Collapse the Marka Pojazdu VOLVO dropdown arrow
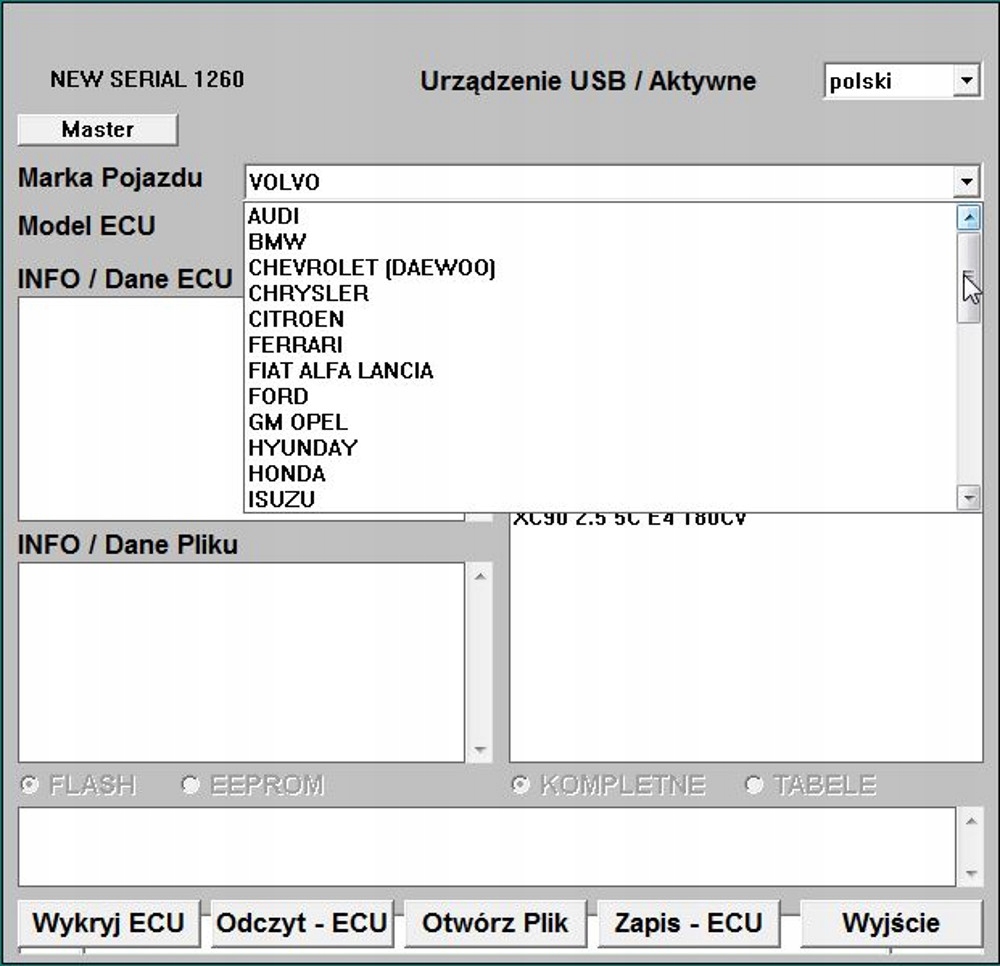 point(966,182)
